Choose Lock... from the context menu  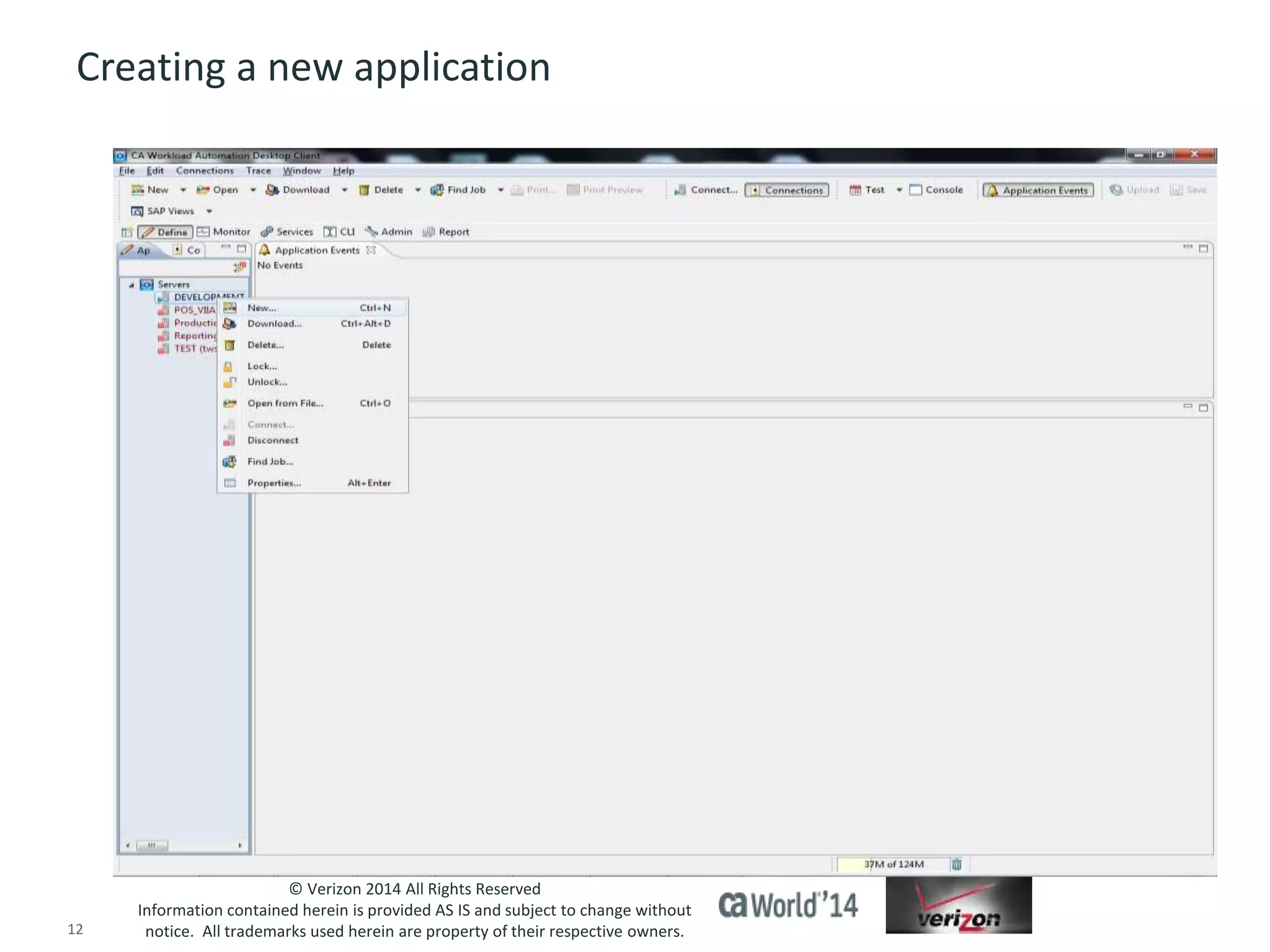(x=313, y=366)
